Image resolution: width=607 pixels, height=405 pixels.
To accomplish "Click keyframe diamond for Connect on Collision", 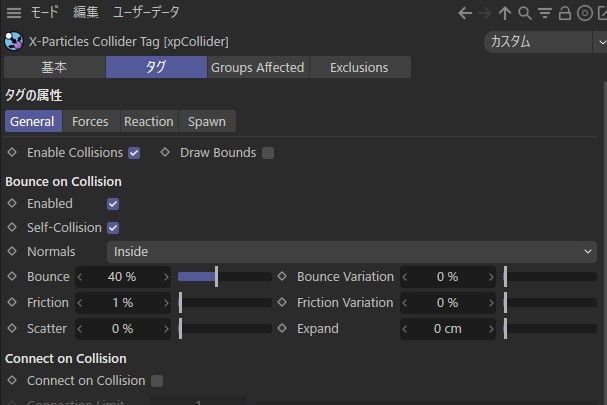I will click(12, 381).
